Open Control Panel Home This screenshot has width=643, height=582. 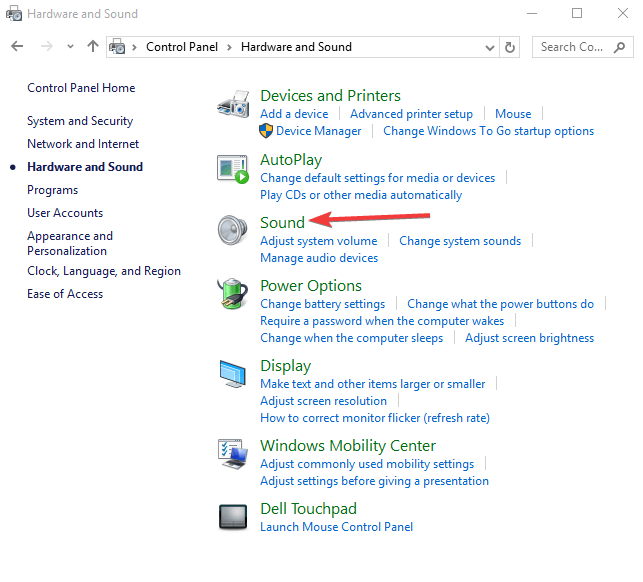(x=81, y=88)
